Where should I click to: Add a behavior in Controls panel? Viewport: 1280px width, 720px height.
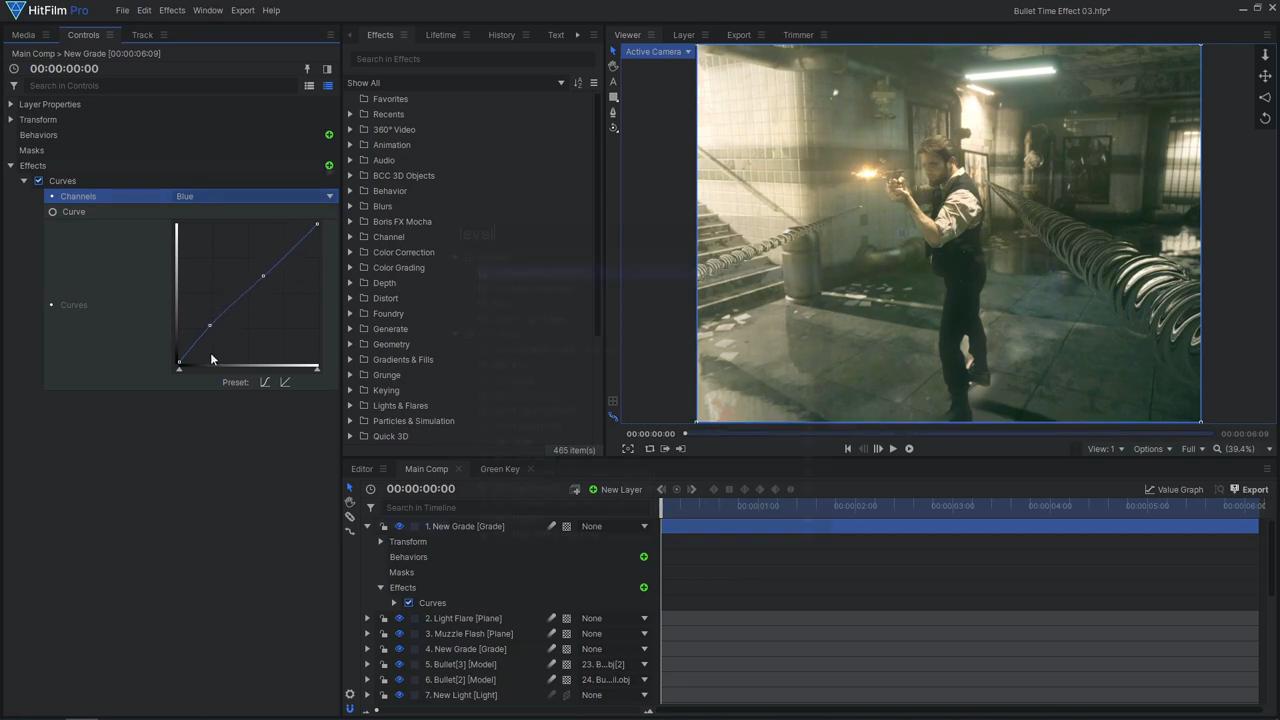pyautogui.click(x=329, y=135)
